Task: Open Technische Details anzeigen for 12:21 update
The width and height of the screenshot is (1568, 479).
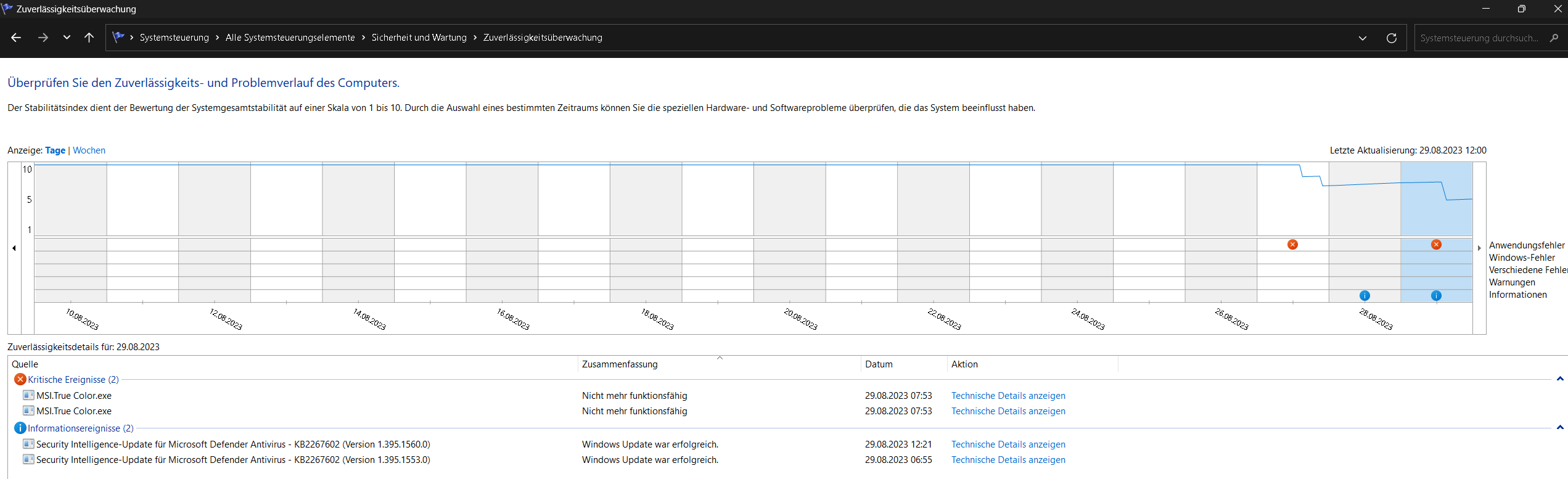Action: [1008, 444]
